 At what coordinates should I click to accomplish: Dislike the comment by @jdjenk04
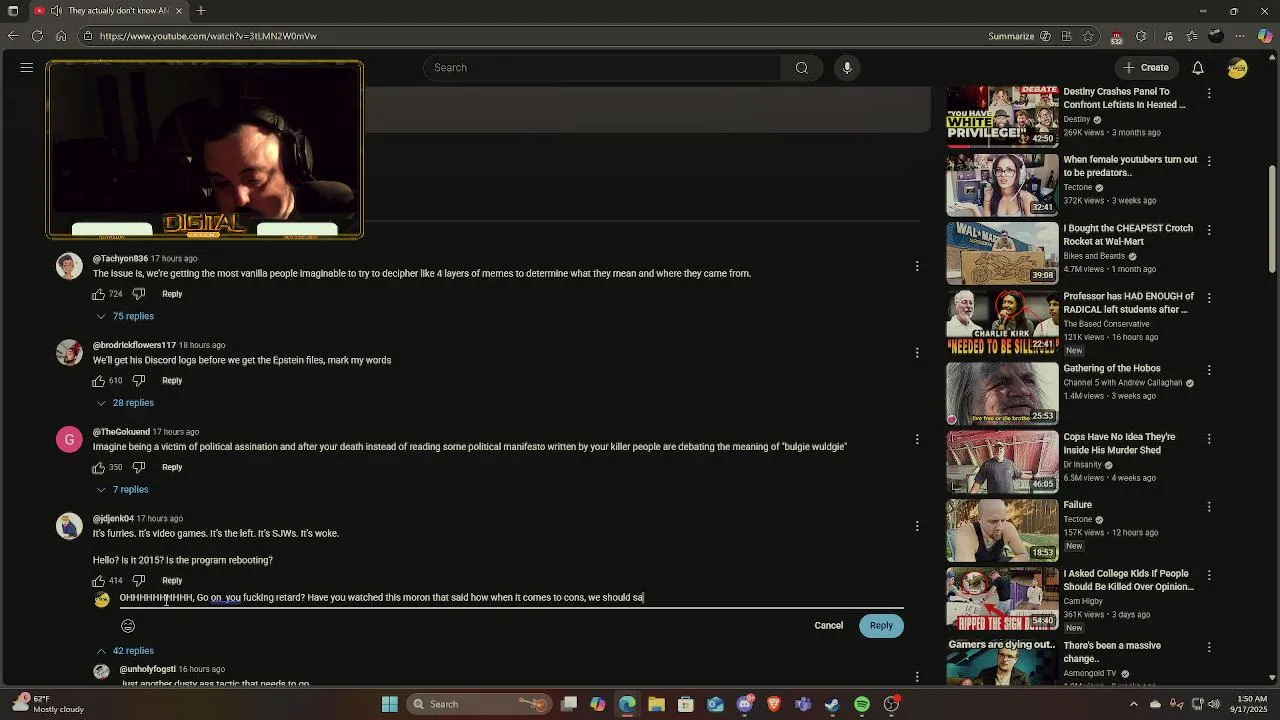click(x=139, y=581)
